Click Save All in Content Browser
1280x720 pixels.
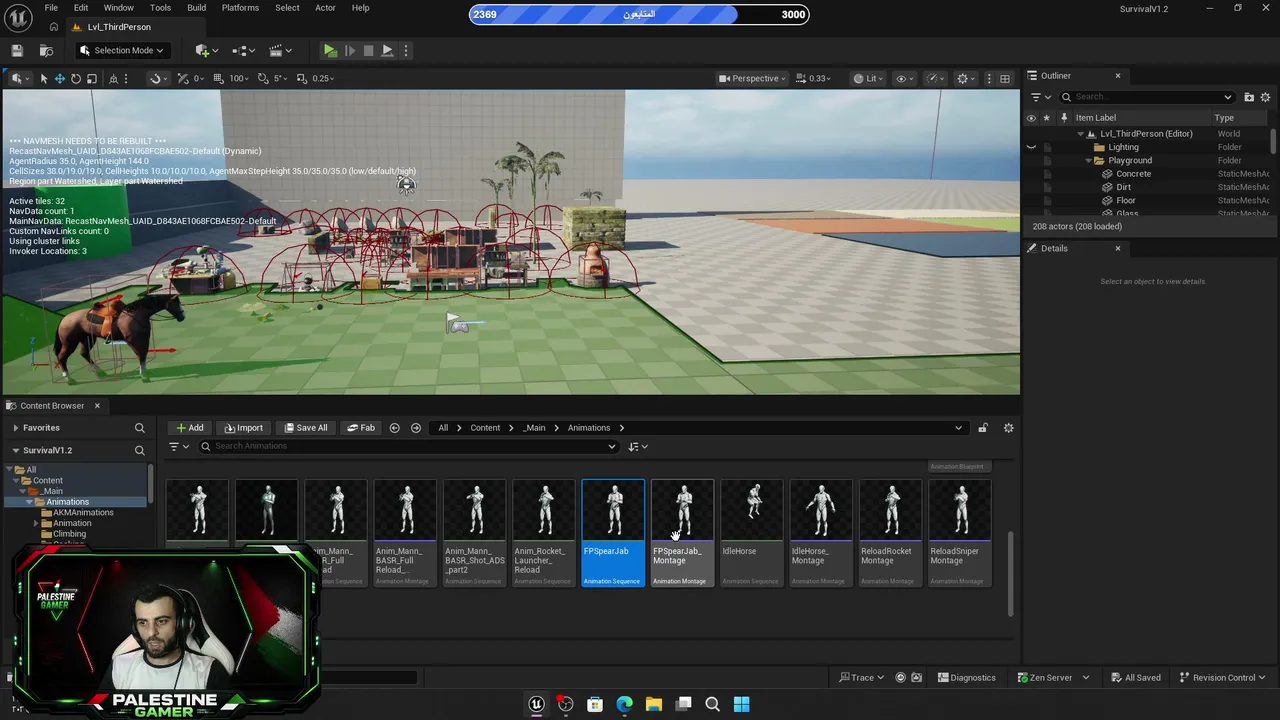pyautogui.click(x=306, y=428)
